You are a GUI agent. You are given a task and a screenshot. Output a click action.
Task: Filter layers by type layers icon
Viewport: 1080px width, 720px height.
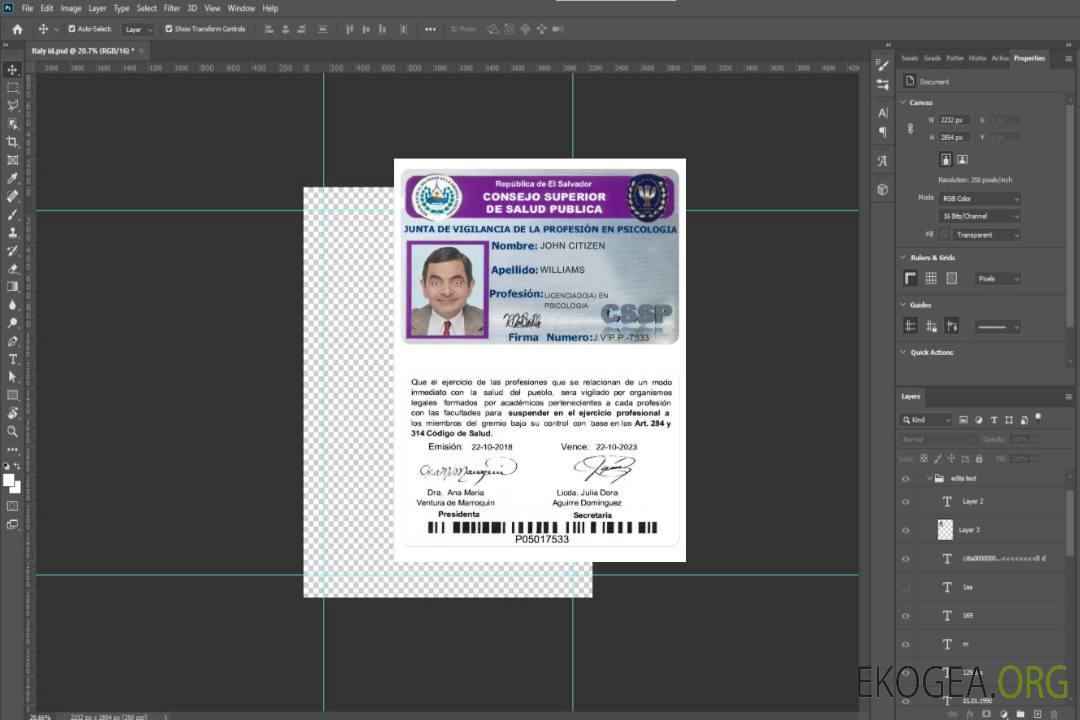994,420
